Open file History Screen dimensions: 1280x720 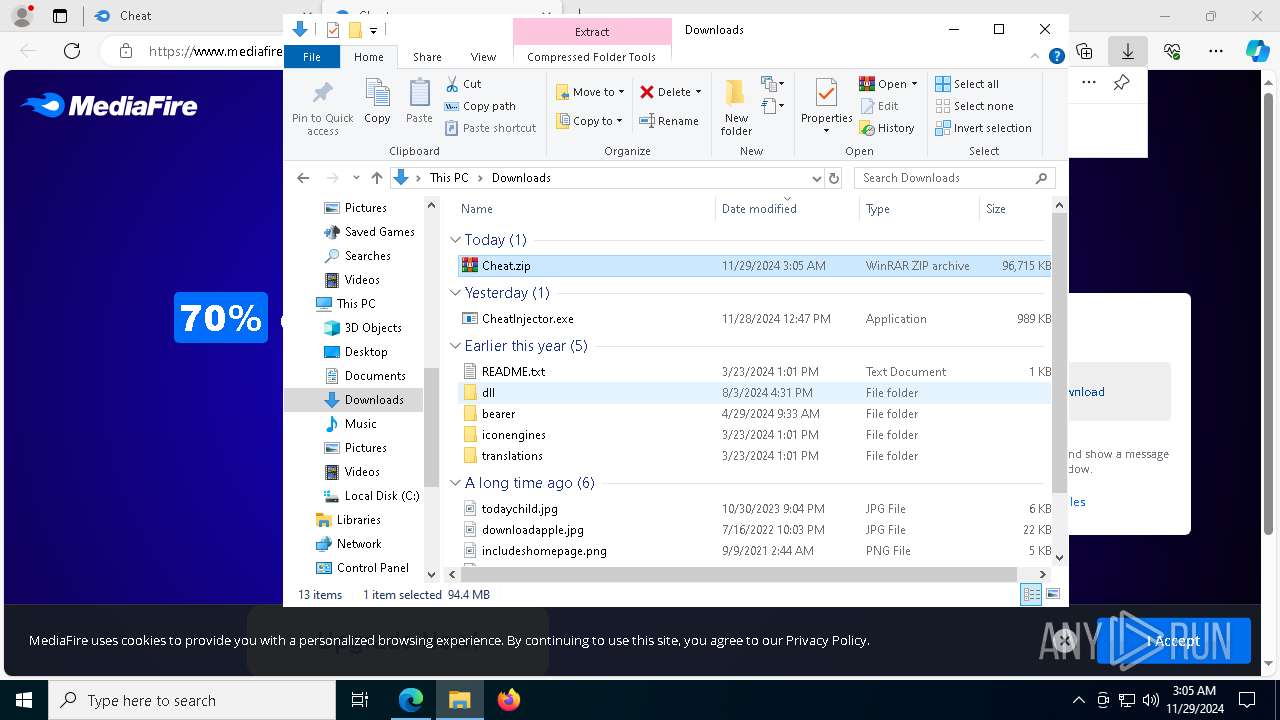pyautogui.click(x=887, y=128)
